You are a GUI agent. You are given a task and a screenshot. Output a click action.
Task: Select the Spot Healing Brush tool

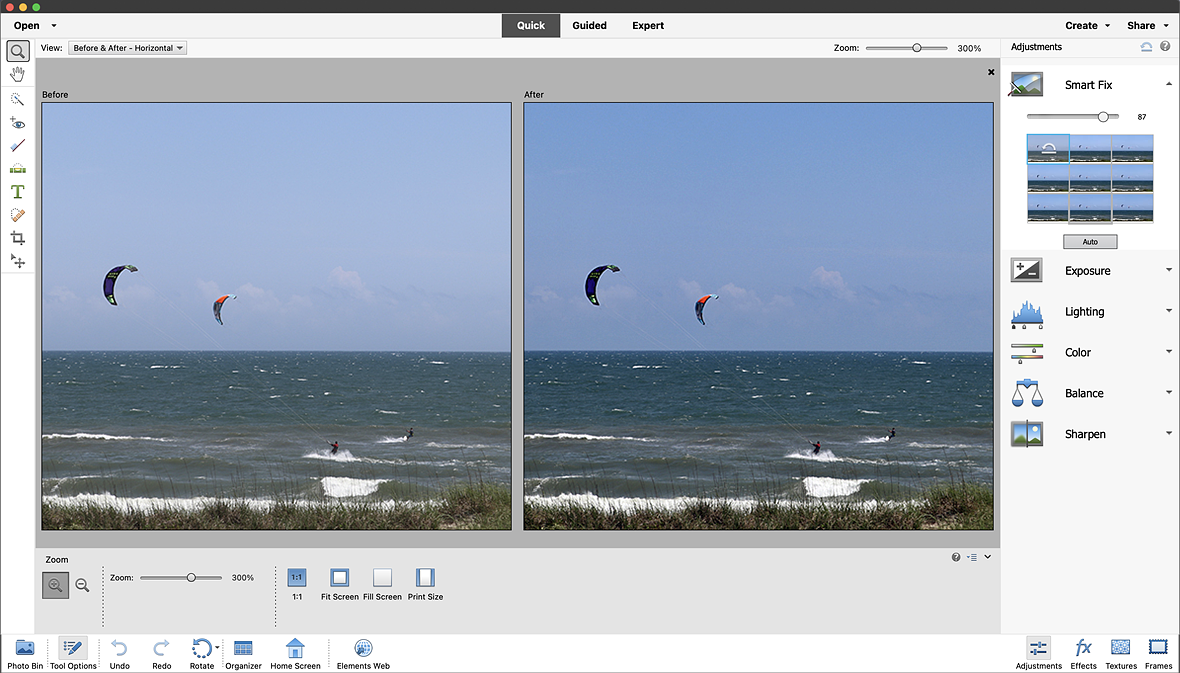pos(17,215)
